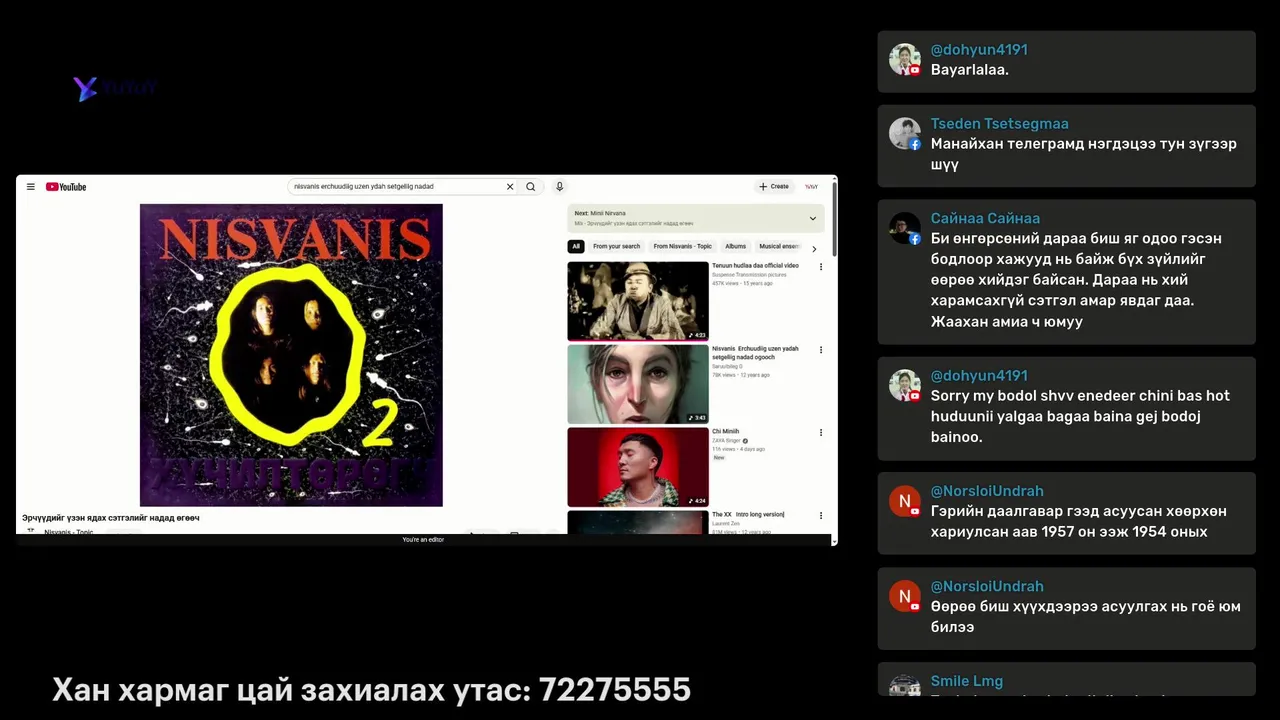Select the Musical ensembles chip

tap(779, 246)
